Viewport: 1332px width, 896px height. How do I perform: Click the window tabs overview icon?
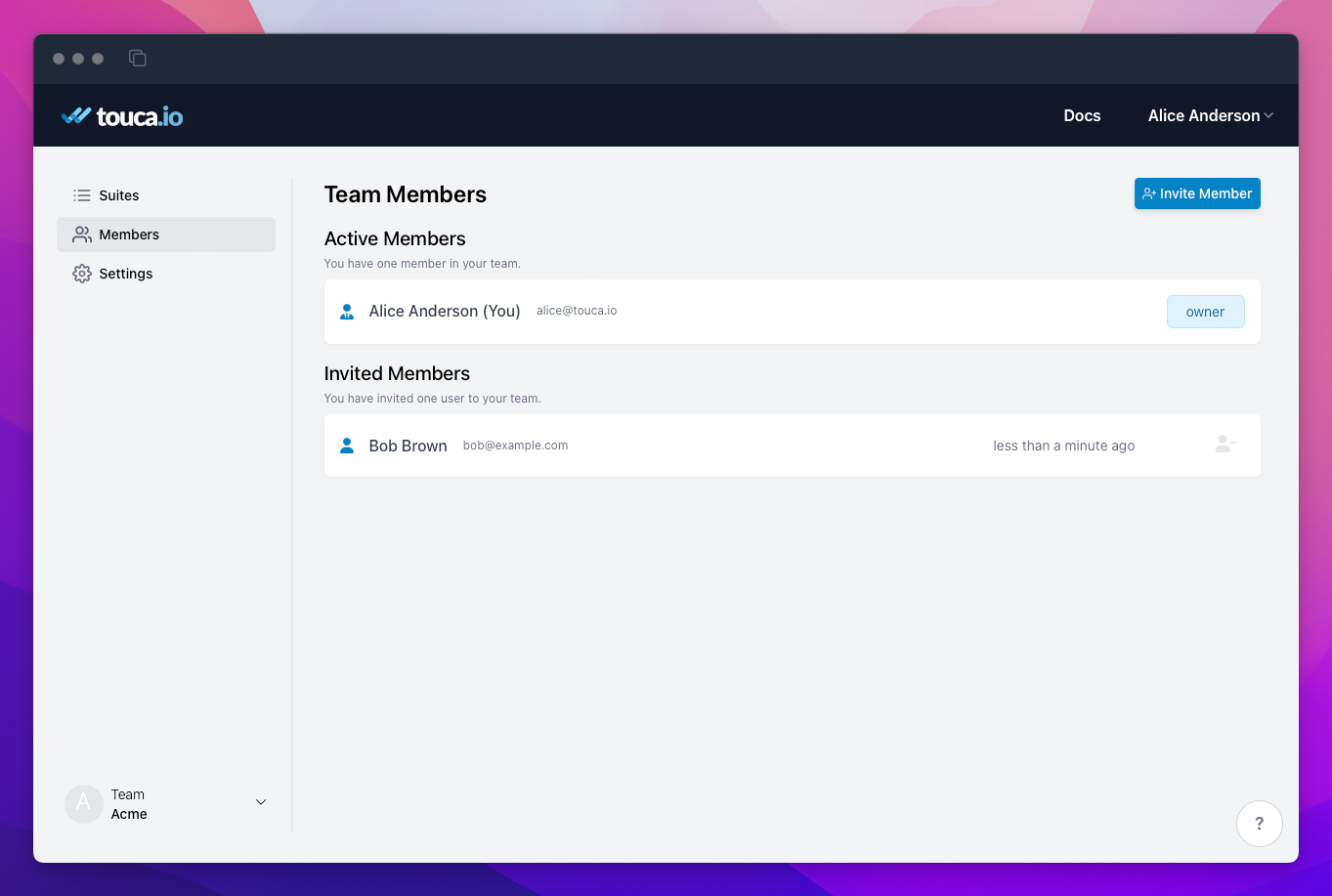138,59
